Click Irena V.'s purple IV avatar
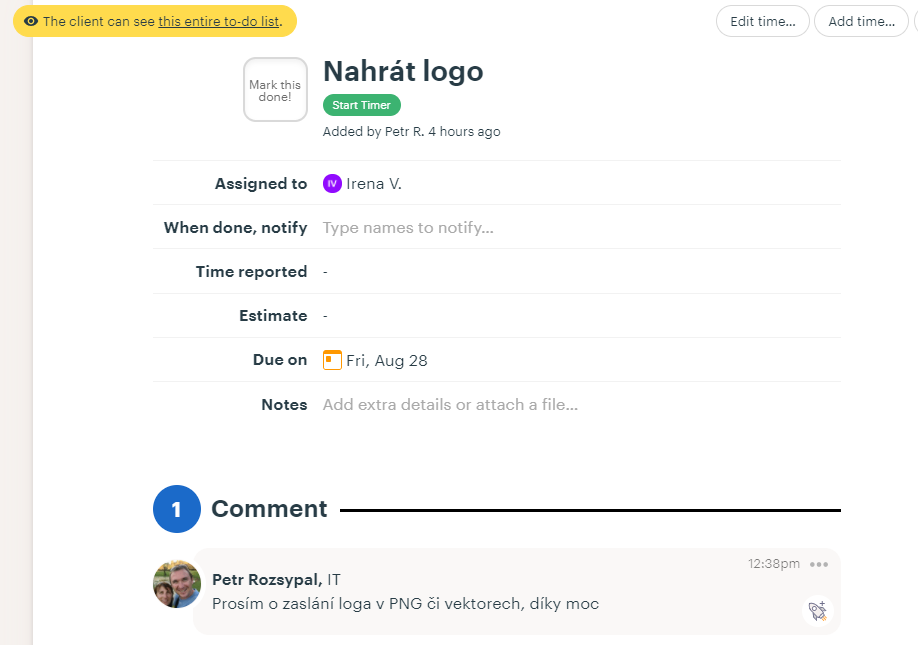This screenshot has width=918, height=645. coord(332,184)
